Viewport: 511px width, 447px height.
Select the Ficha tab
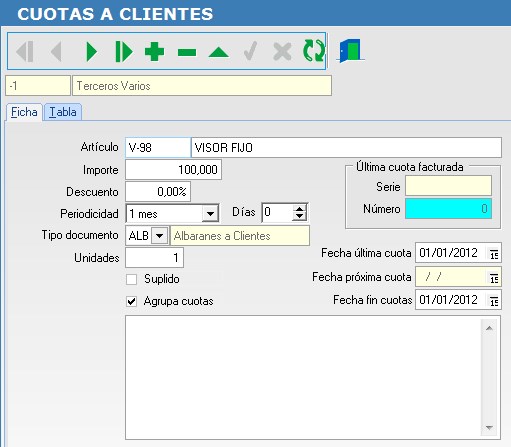pyautogui.click(x=24, y=112)
